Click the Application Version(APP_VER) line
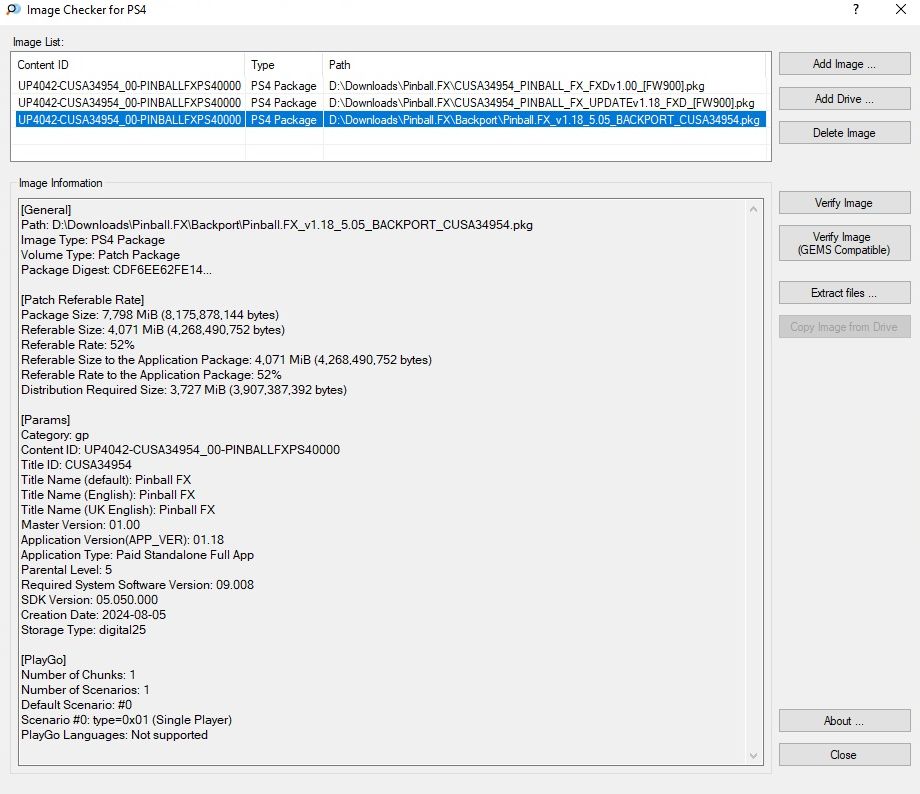 click(x=122, y=540)
